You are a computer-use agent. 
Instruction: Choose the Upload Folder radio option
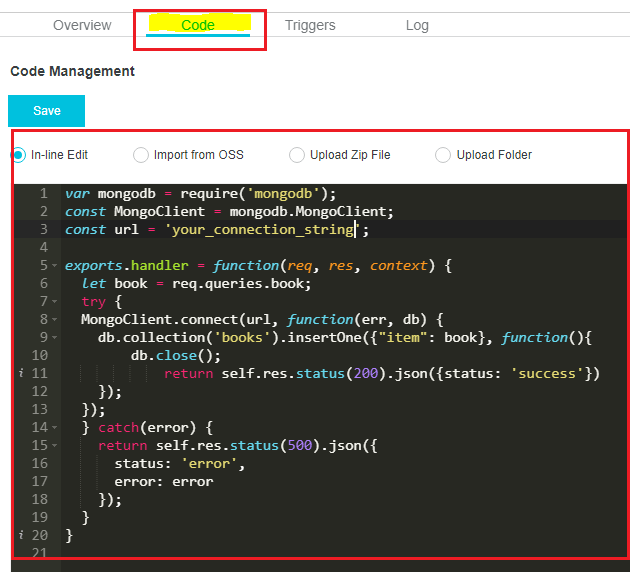(x=442, y=155)
